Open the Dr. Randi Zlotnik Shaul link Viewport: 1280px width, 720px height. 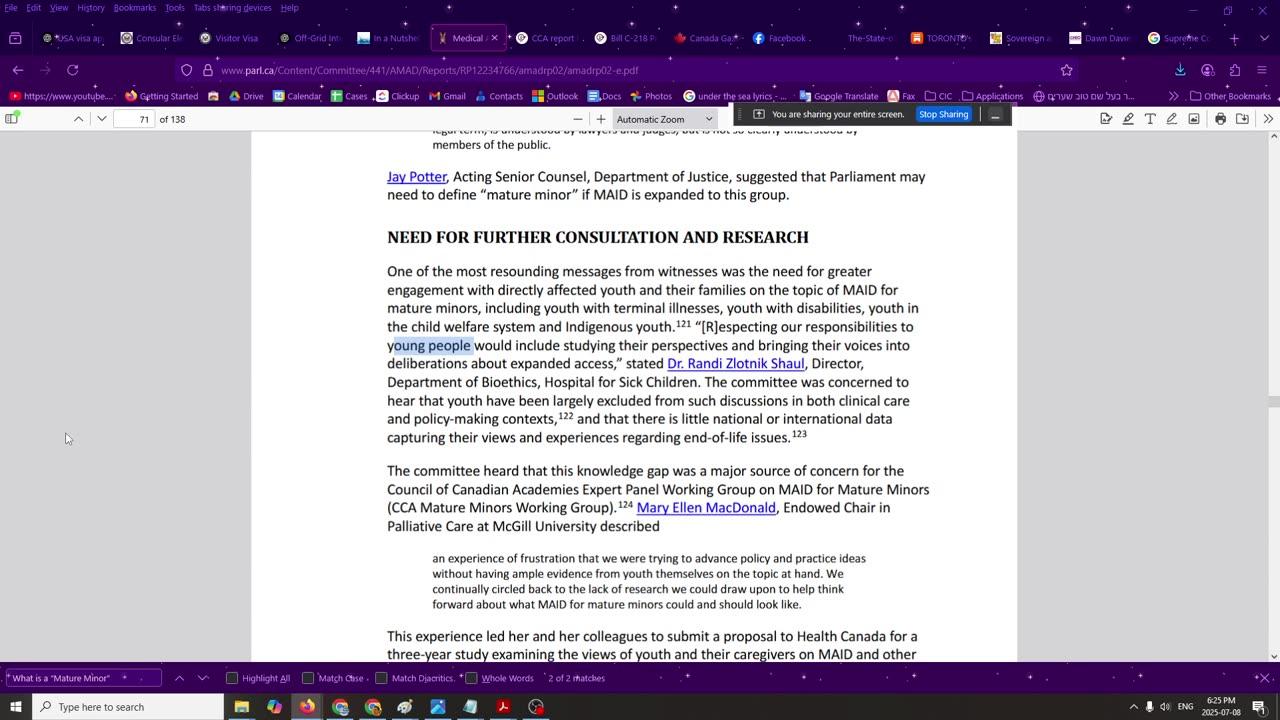[x=736, y=364]
